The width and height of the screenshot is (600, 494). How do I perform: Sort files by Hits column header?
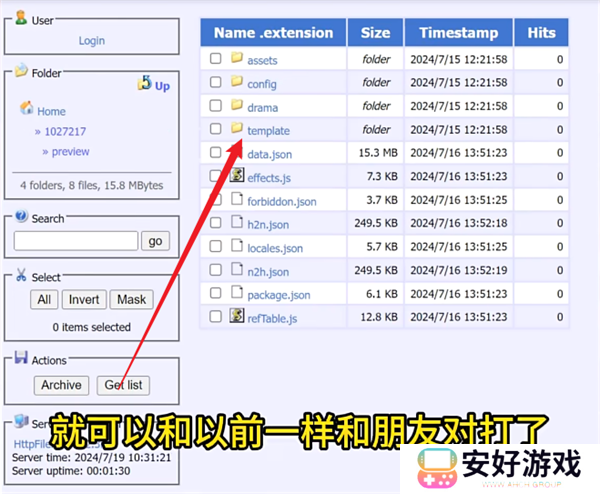tap(541, 32)
